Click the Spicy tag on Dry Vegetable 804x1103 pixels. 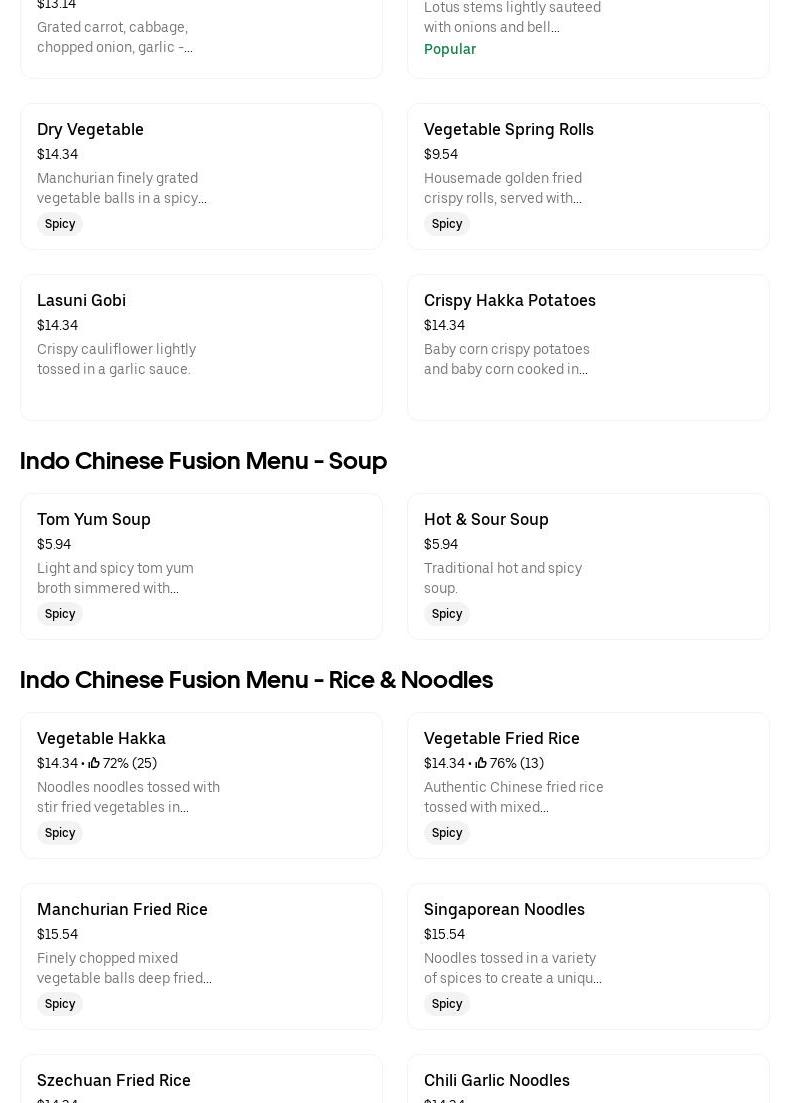(x=60, y=224)
